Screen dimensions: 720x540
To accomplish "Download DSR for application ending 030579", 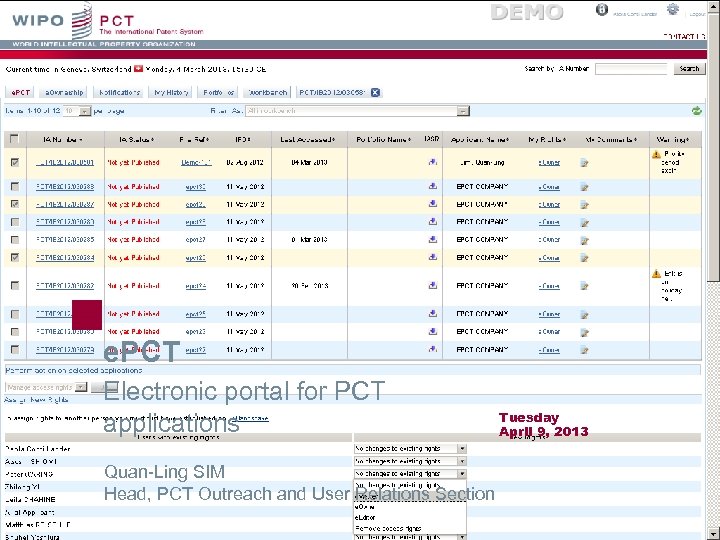I will [x=433, y=349].
